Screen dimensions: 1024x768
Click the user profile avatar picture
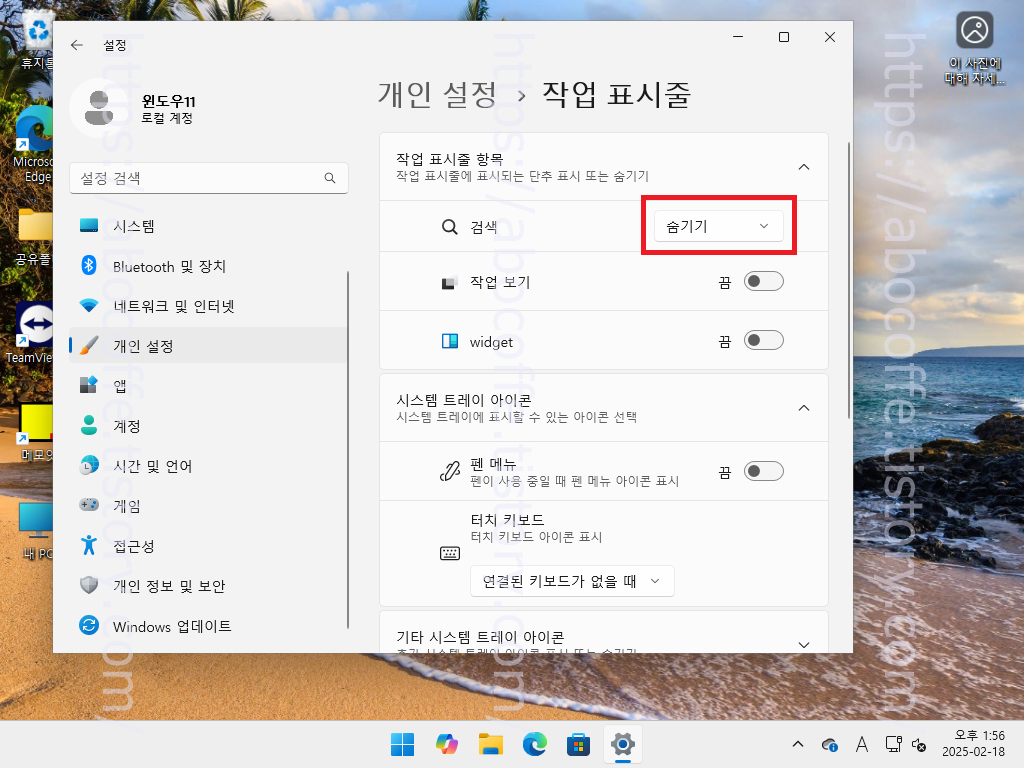coord(99,108)
